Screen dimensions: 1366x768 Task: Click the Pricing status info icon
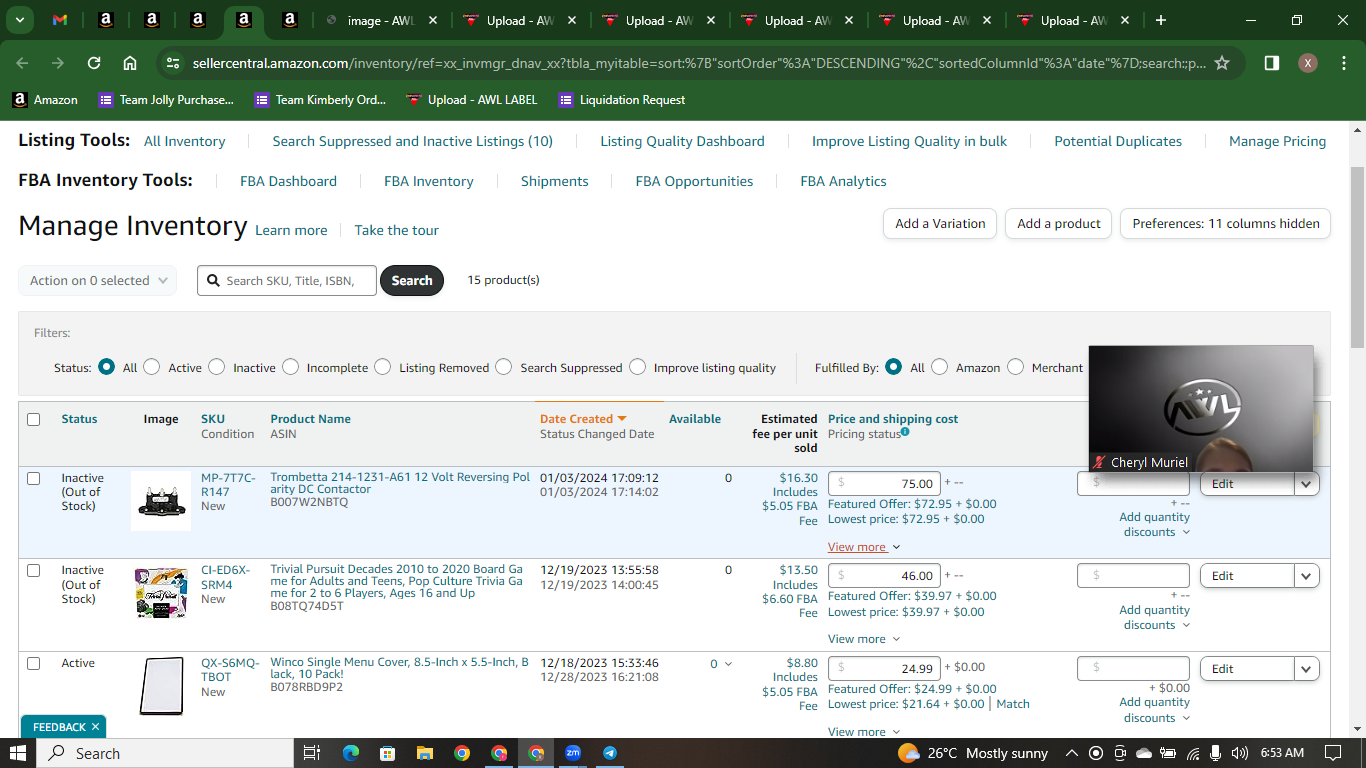click(x=905, y=432)
